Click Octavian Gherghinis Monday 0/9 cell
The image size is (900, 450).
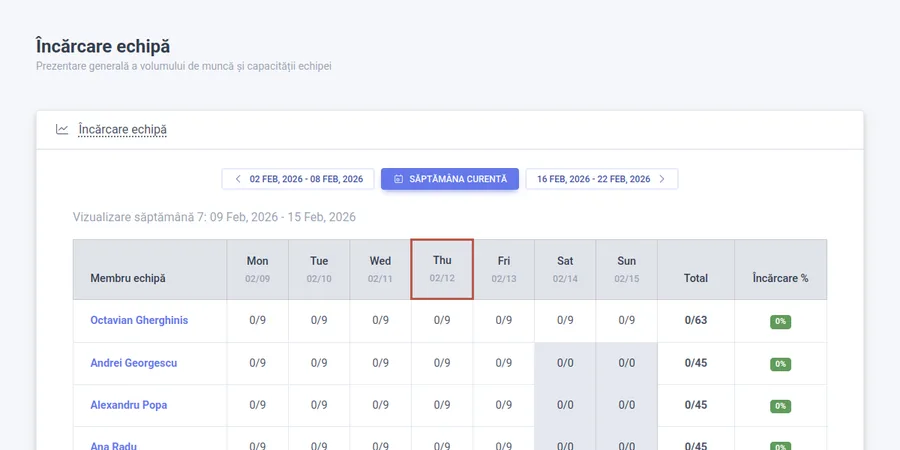(x=258, y=320)
